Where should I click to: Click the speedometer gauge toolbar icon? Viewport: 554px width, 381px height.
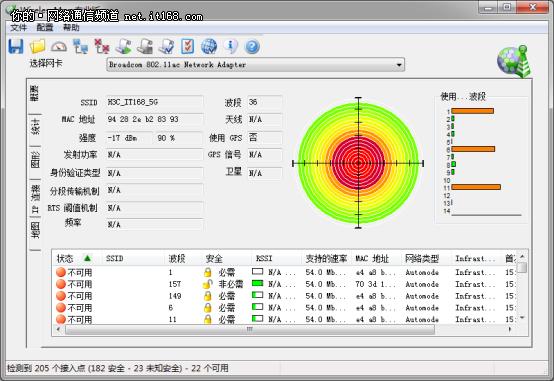[x=59, y=46]
